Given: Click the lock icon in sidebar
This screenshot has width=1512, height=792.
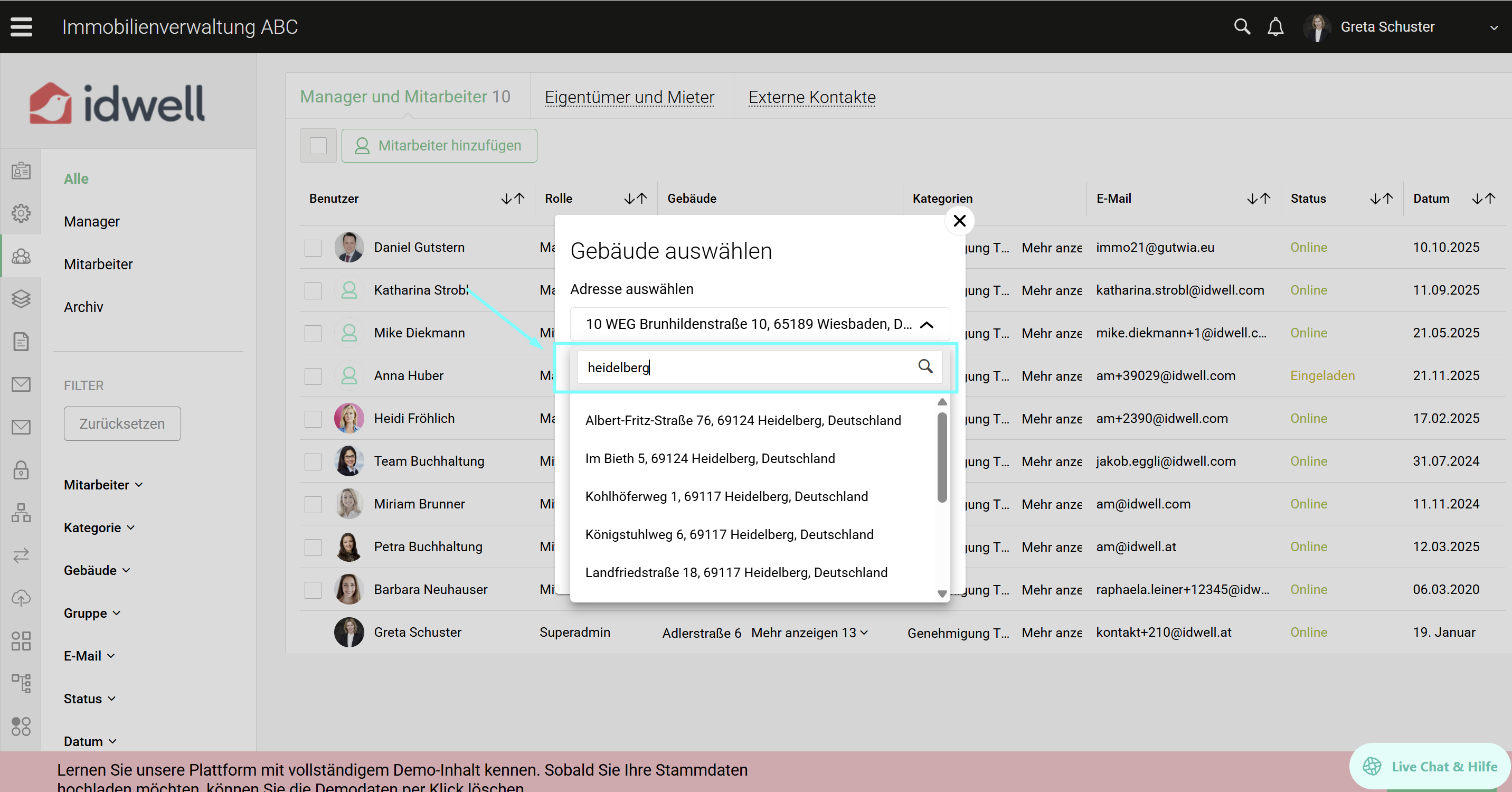Looking at the screenshot, I should pyautogui.click(x=21, y=470).
